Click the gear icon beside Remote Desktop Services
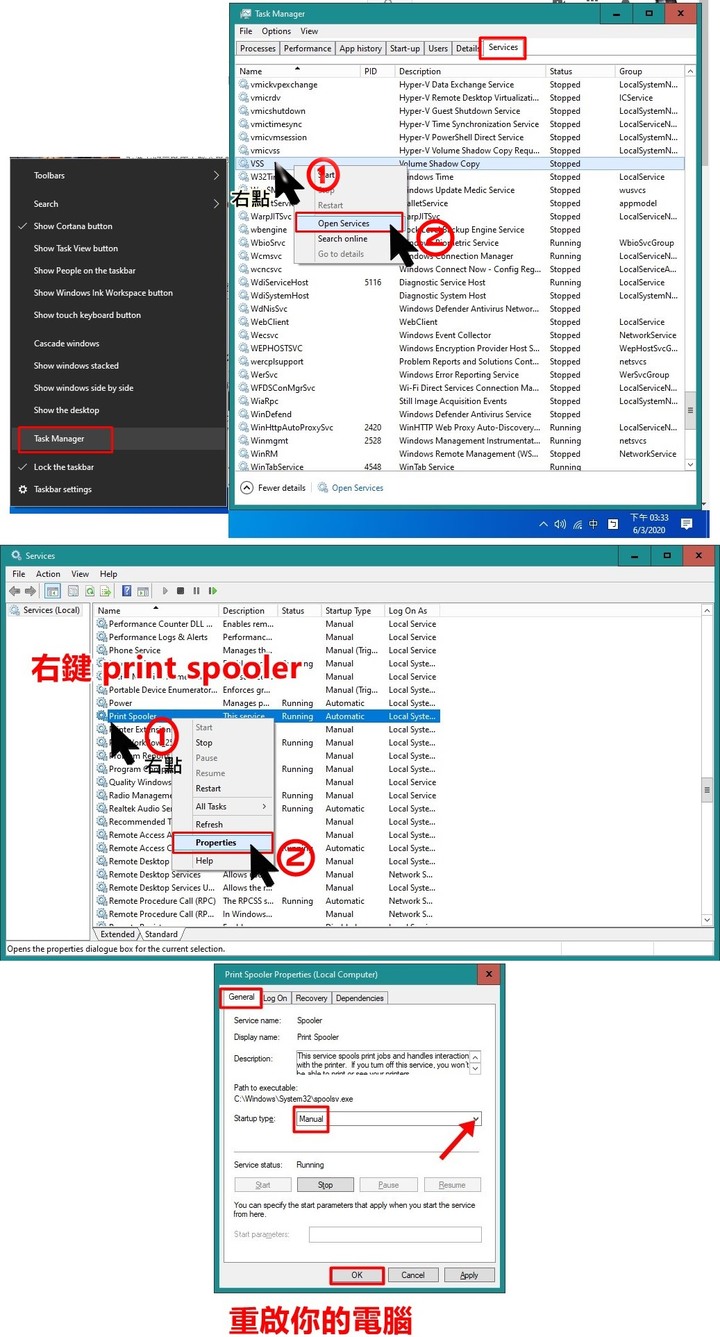Image resolution: width=720 pixels, height=1337 pixels. point(101,874)
